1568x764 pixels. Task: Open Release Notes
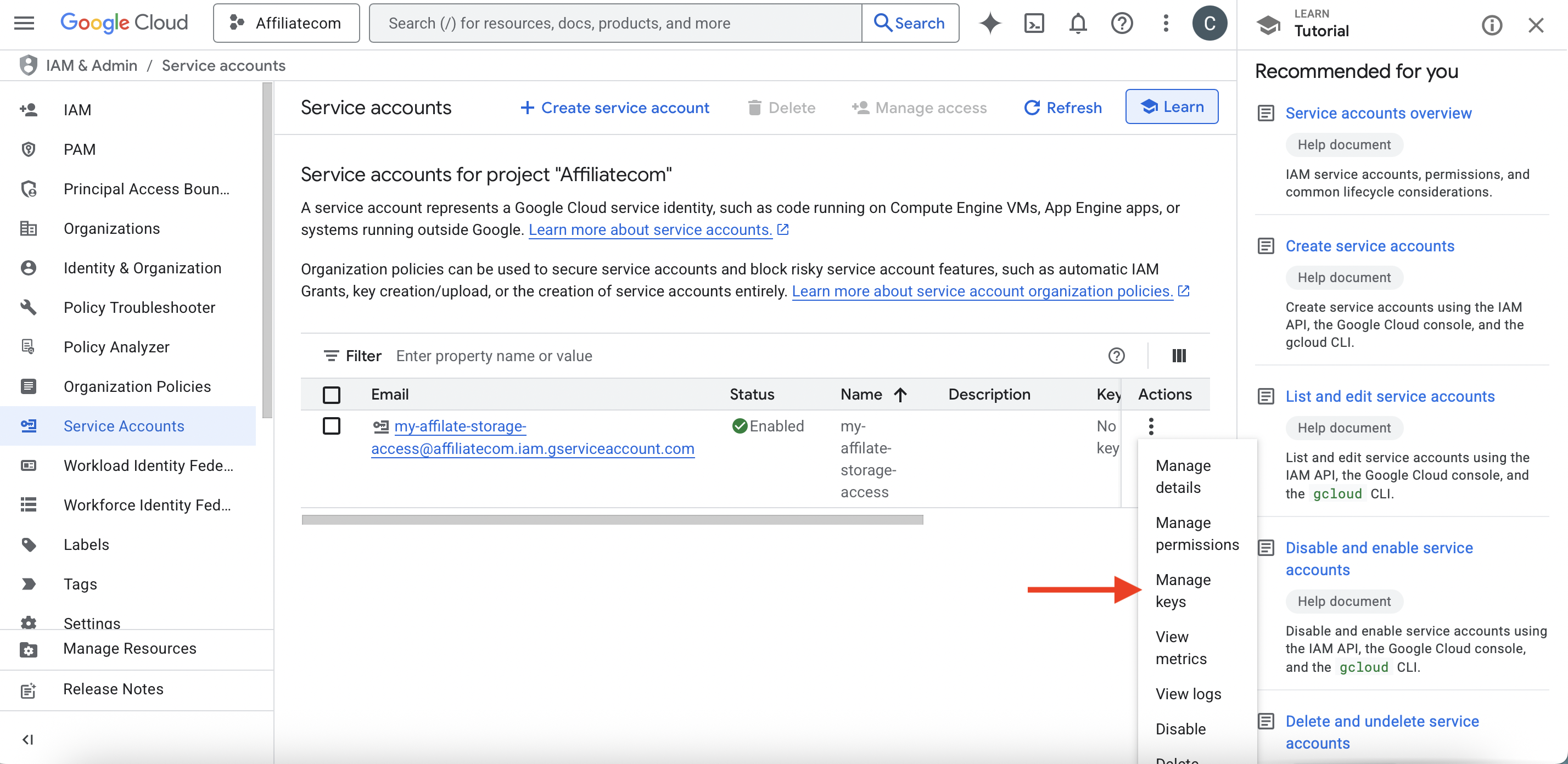pyautogui.click(x=136, y=689)
